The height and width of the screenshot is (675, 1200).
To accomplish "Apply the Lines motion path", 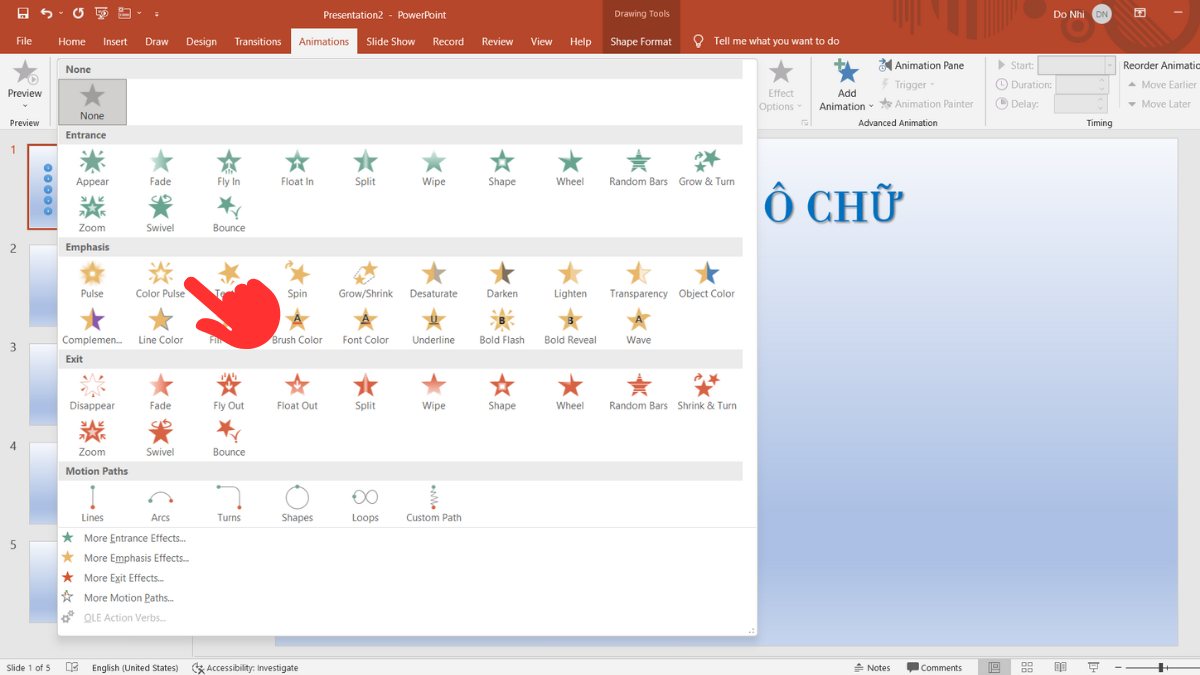I will (92, 504).
